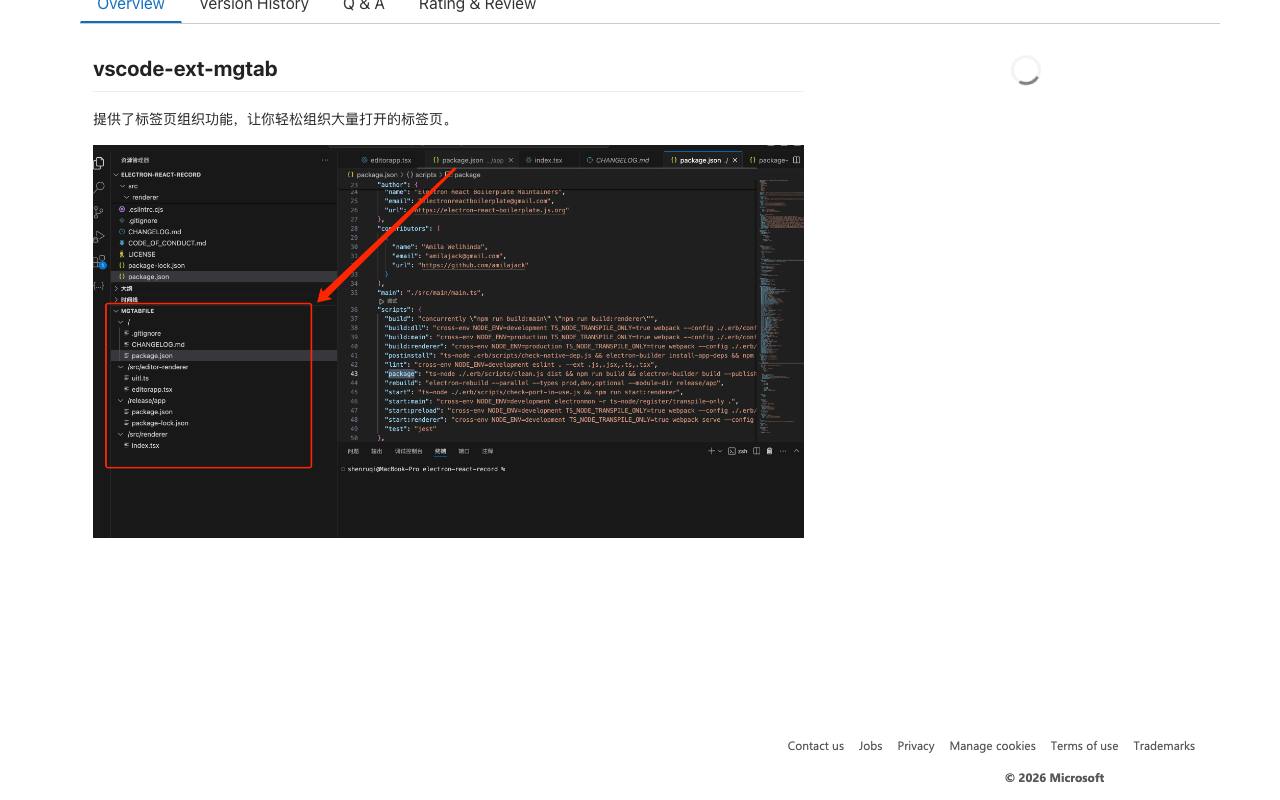
Task: Click the Manage cookies link
Action: click(x=992, y=746)
